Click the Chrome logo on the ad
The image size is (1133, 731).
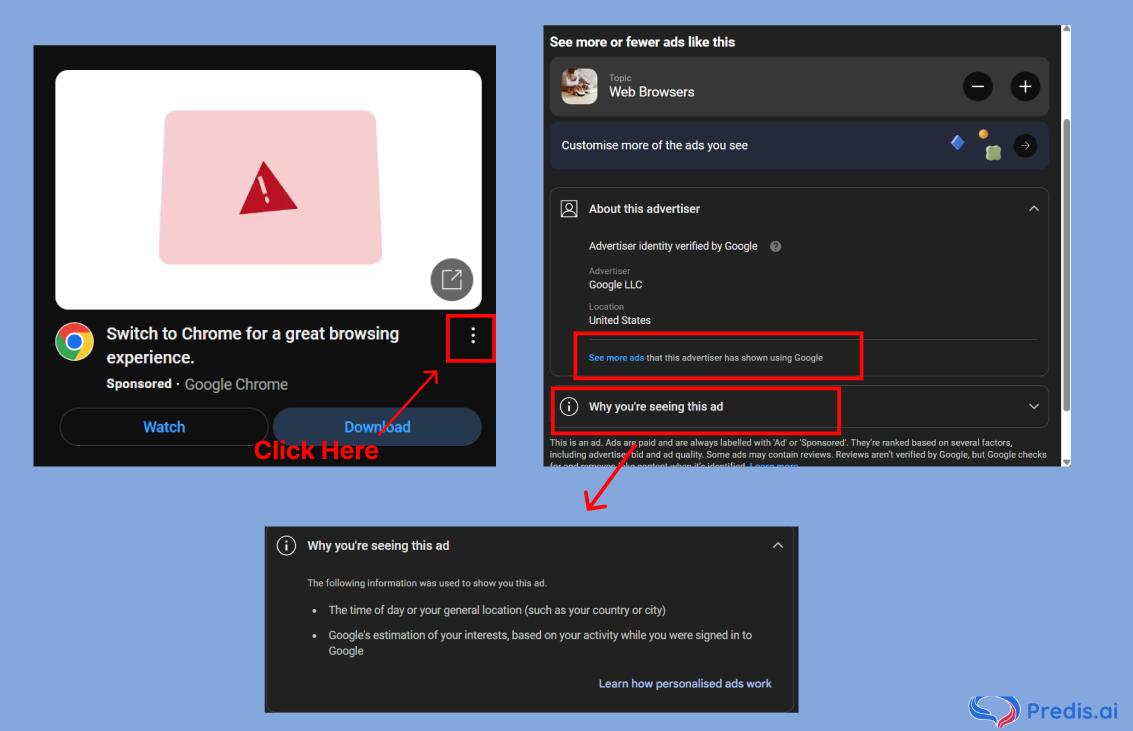tap(73, 341)
